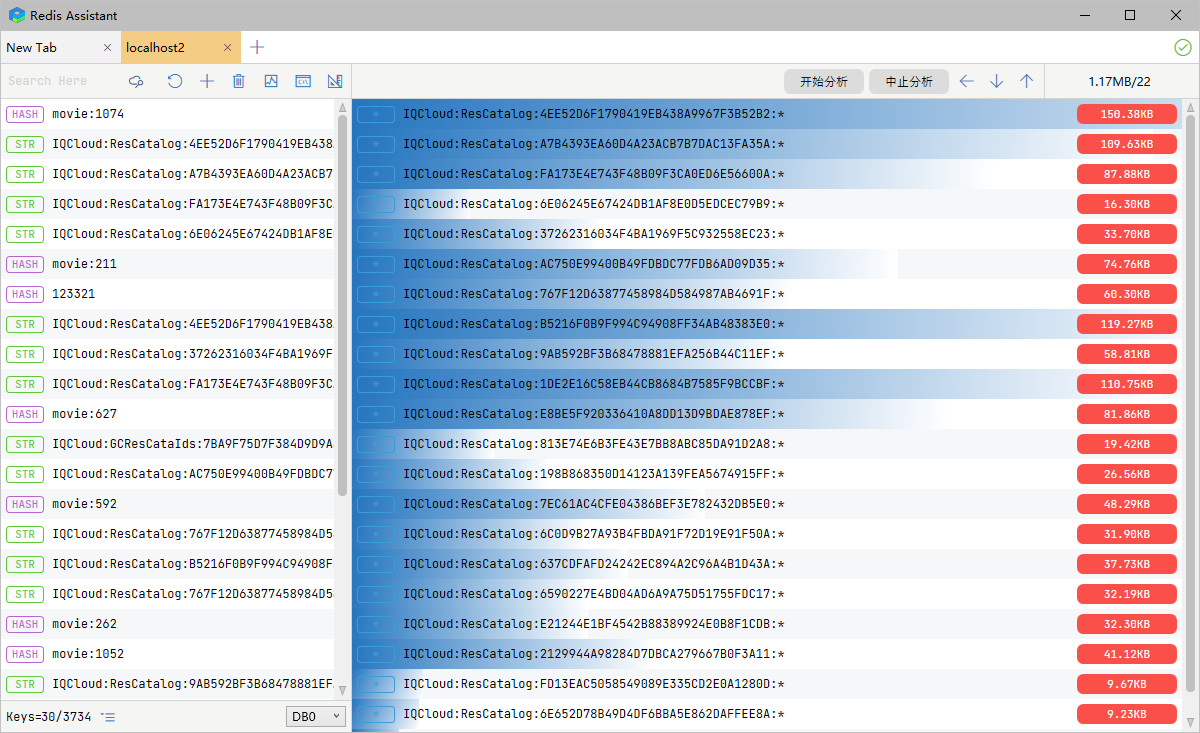Image resolution: width=1200 pixels, height=733 pixels.
Task: Click the green connection status check icon
Action: point(1183,47)
